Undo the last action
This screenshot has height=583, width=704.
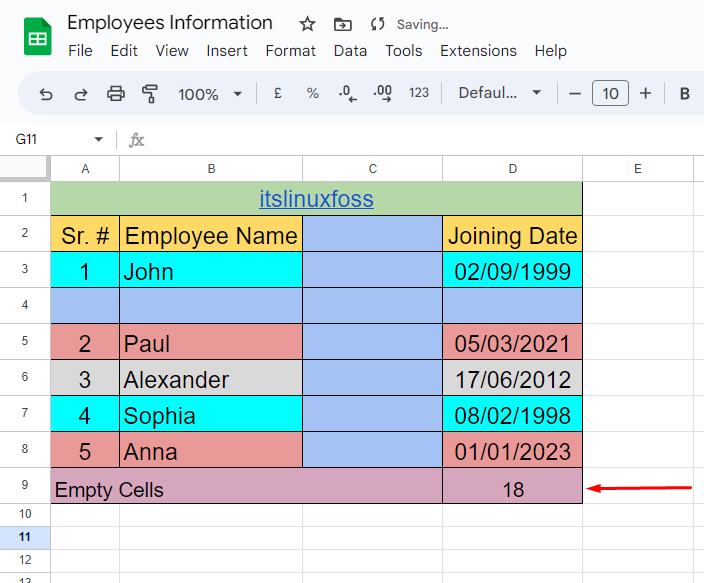tap(46, 94)
